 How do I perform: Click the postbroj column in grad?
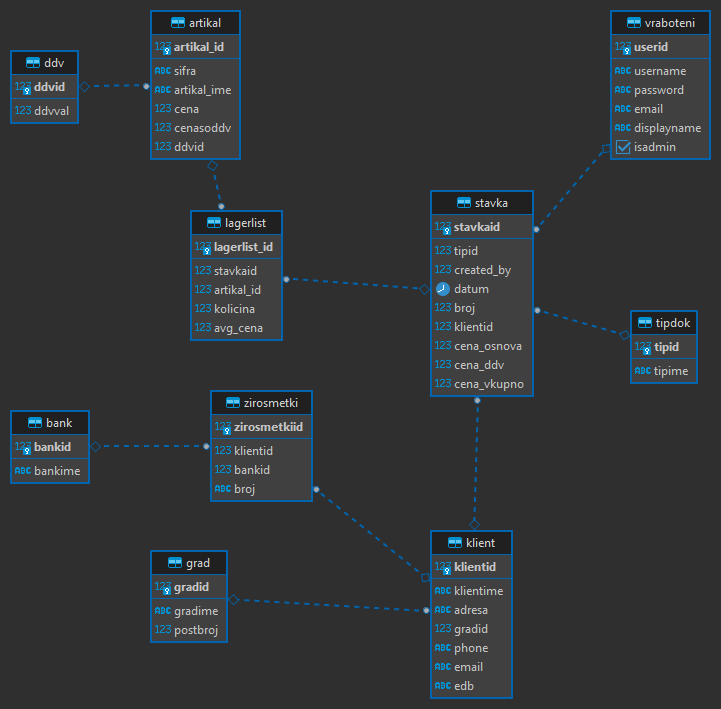tap(196, 630)
